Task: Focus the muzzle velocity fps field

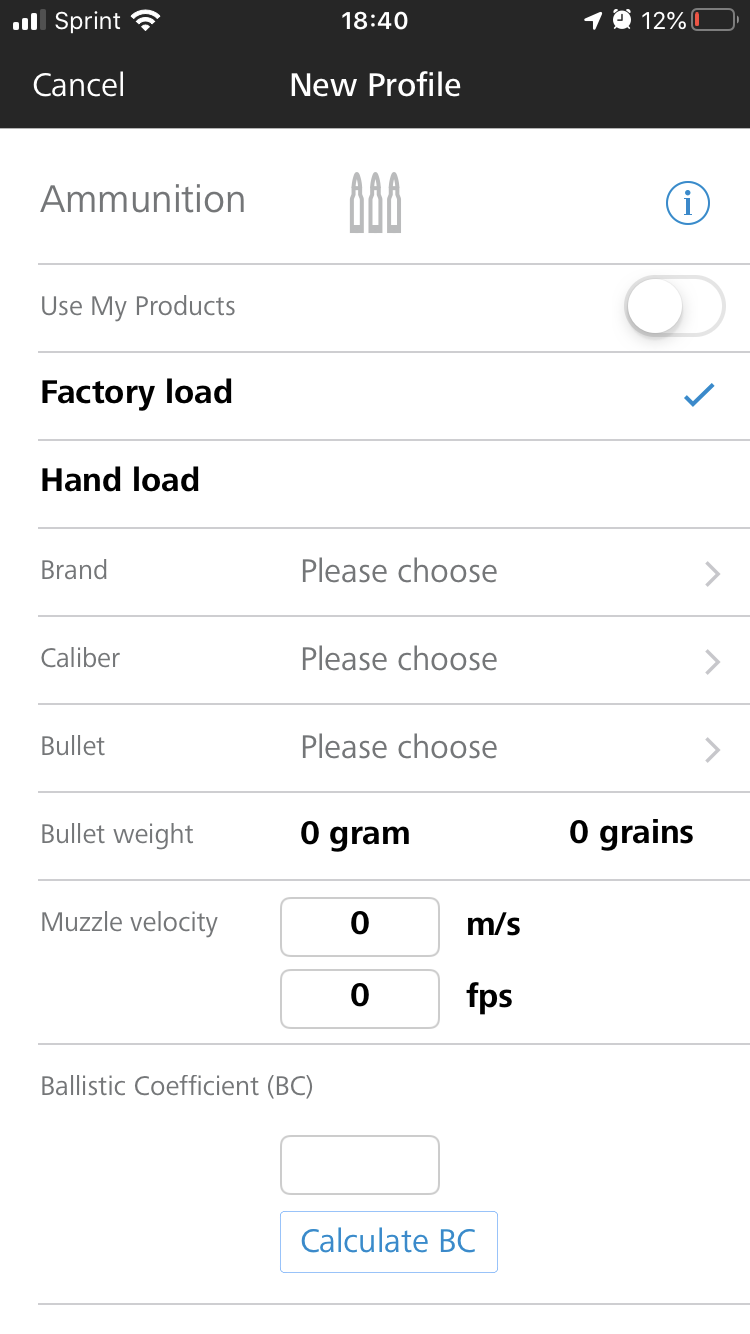Action: coord(360,999)
